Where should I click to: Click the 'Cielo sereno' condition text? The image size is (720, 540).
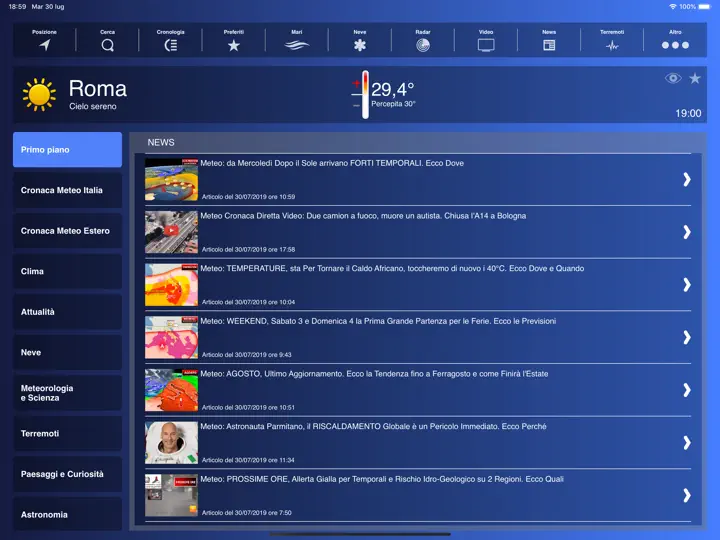[93, 107]
